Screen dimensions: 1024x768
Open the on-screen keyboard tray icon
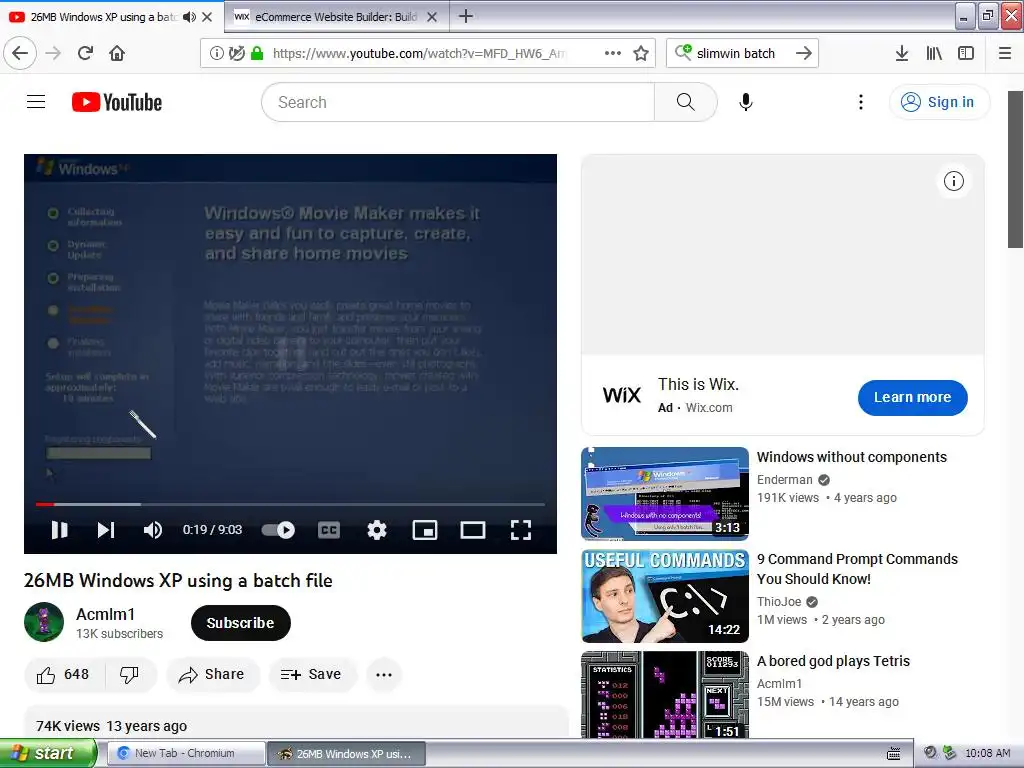pos(893,754)
